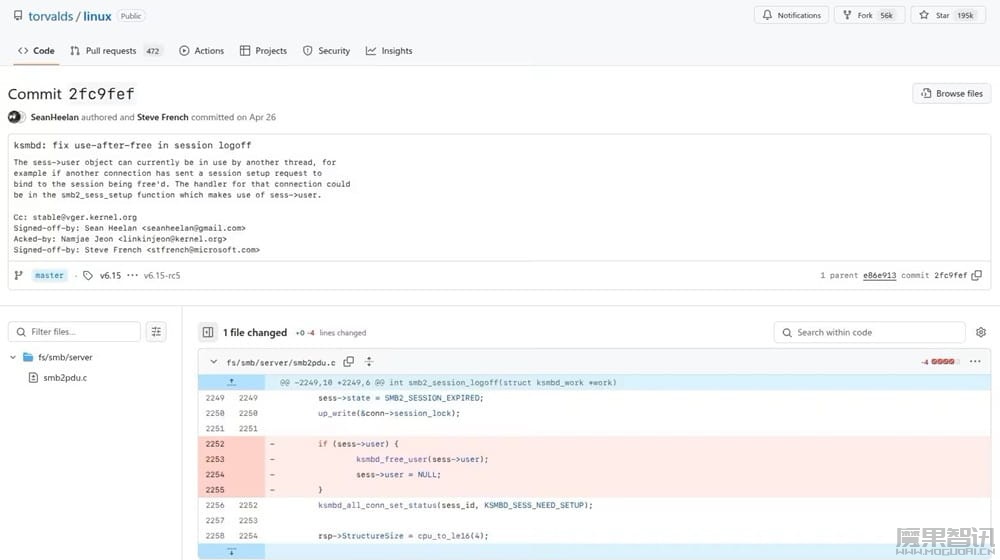Open the Actions tab

pos(202,50)
